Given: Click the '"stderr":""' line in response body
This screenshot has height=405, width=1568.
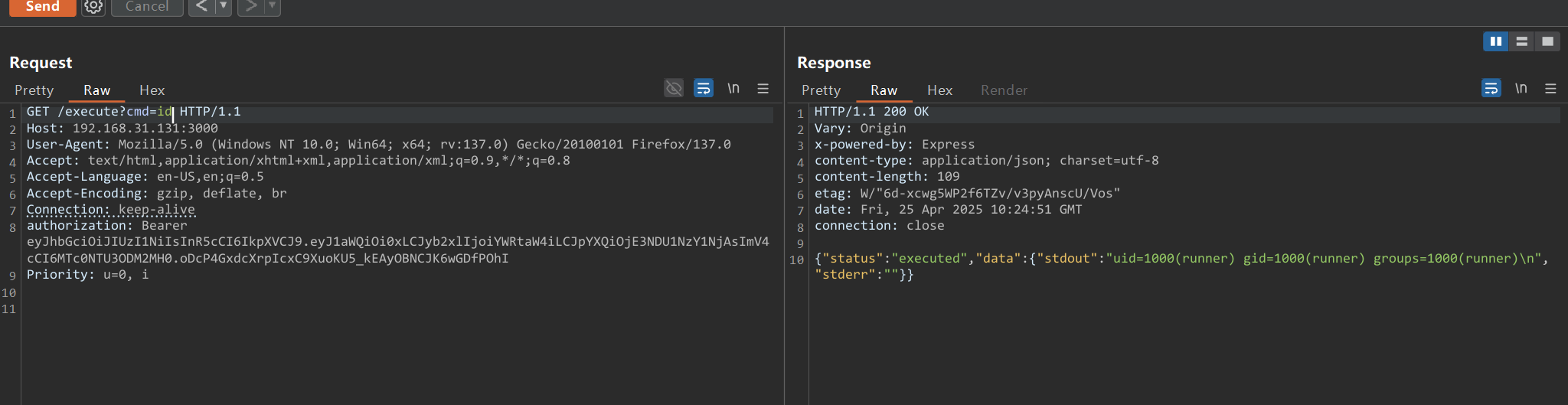Looking at the screenshot, I should [x=864, y=275].
